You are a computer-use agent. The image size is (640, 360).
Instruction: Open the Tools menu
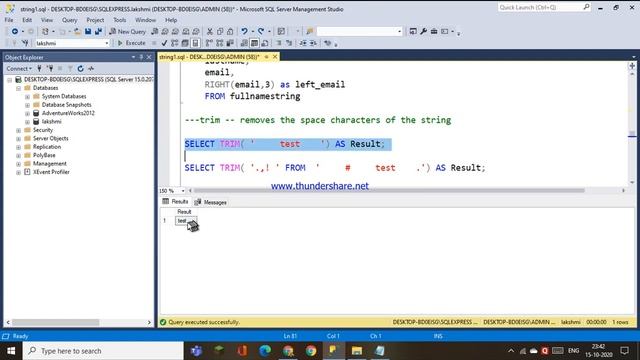pos(120,20)
